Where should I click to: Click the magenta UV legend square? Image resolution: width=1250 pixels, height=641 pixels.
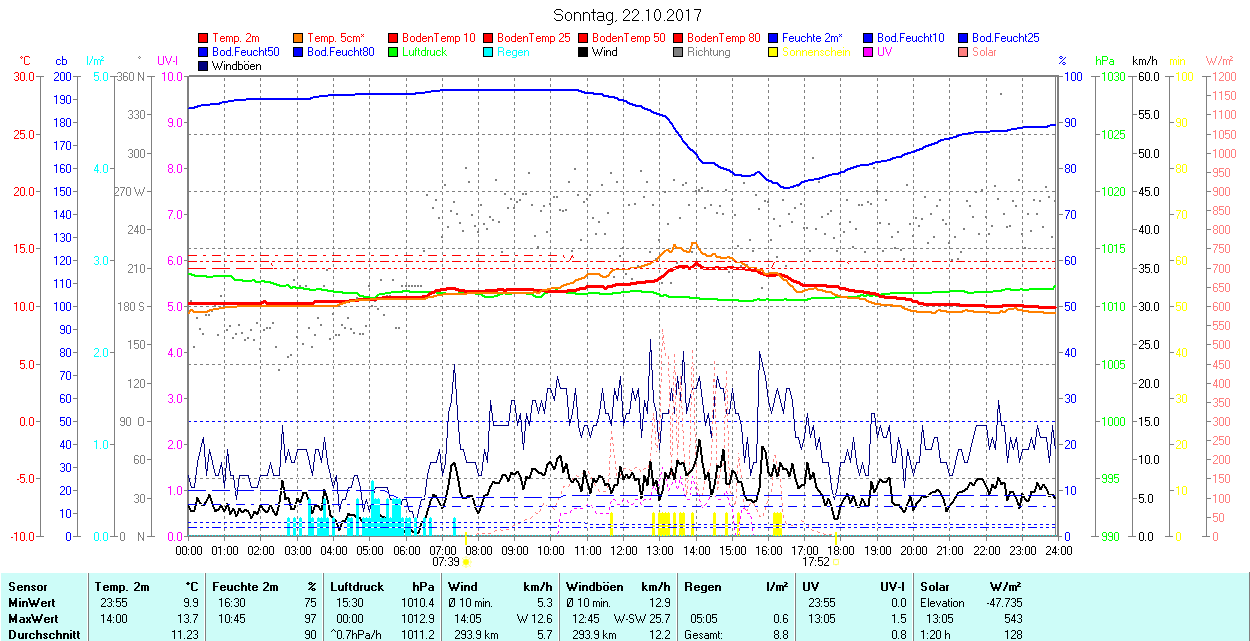[869, 52]
